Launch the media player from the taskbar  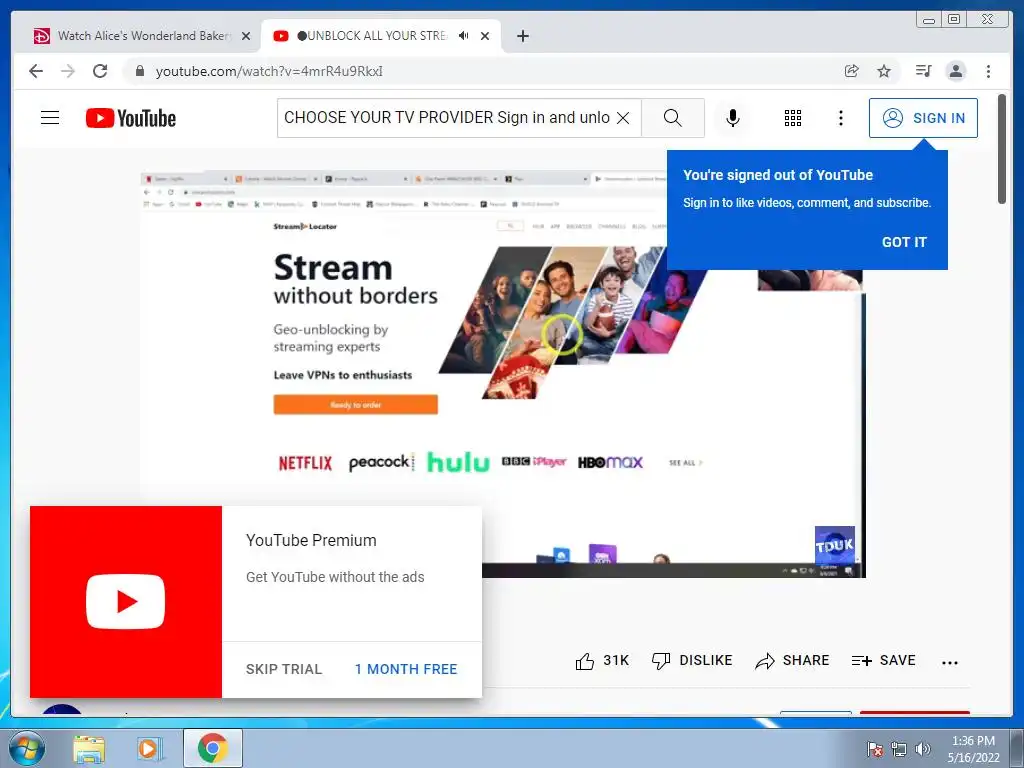[150, 748]
